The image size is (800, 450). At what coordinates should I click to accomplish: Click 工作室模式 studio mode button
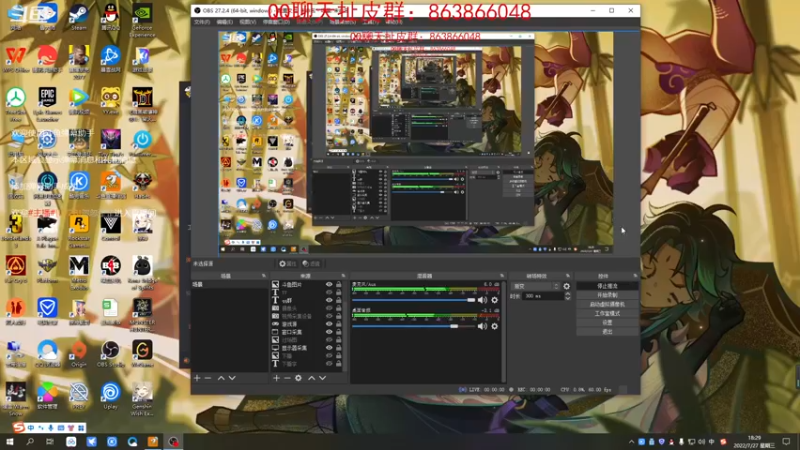pyautogui.click(x=607, y=314)
